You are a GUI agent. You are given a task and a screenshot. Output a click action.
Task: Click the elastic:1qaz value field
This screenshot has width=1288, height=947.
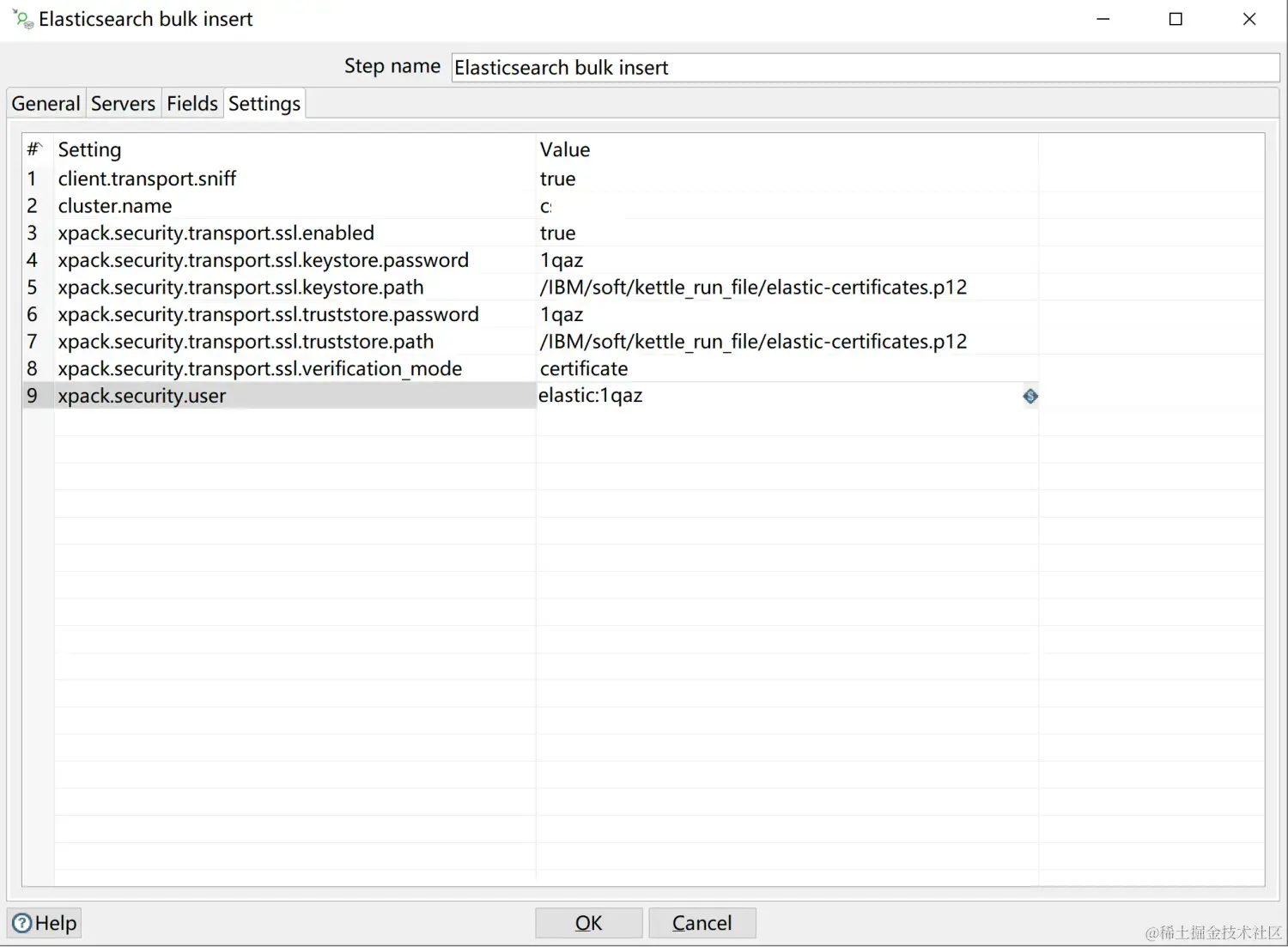point(778,396)
